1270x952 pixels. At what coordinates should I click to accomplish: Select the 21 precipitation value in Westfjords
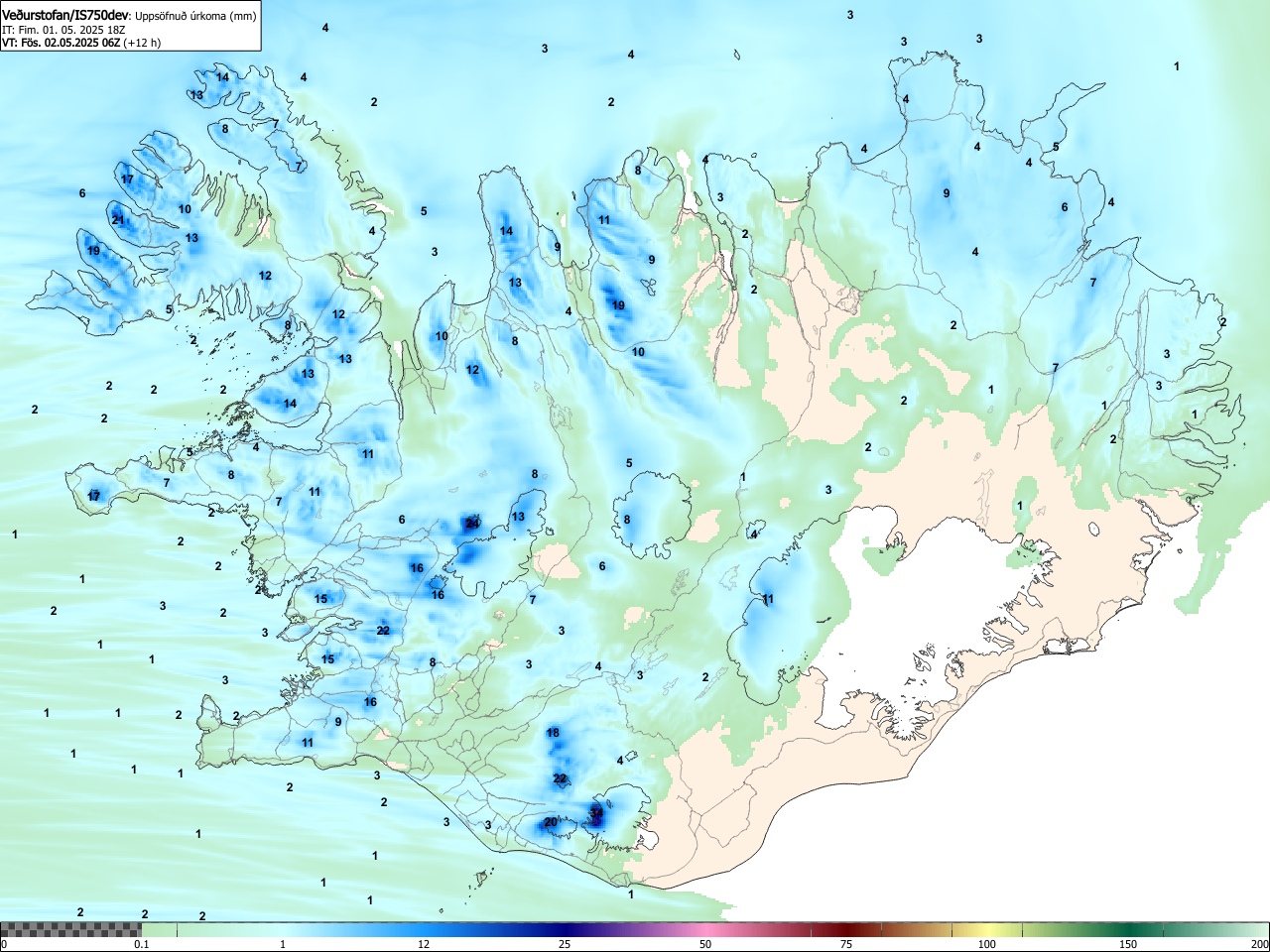117,220
